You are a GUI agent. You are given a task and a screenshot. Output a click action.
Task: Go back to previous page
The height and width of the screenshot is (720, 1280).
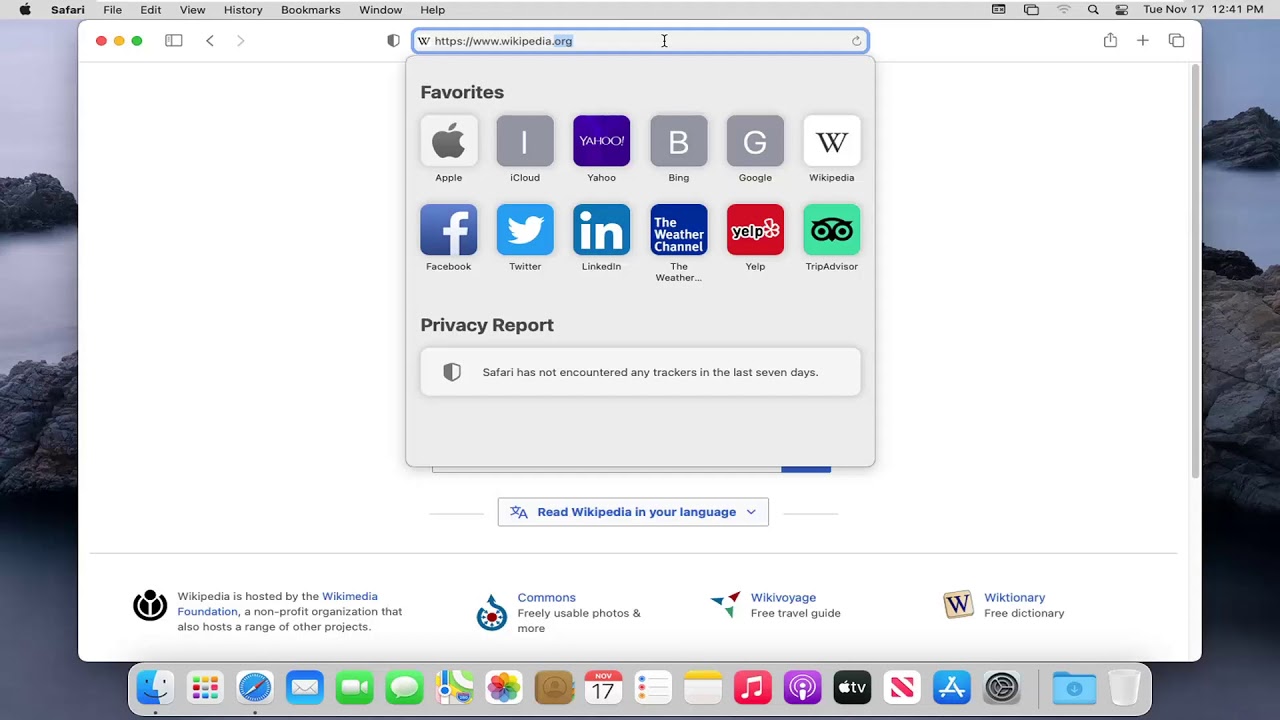(x=210, y=41)
